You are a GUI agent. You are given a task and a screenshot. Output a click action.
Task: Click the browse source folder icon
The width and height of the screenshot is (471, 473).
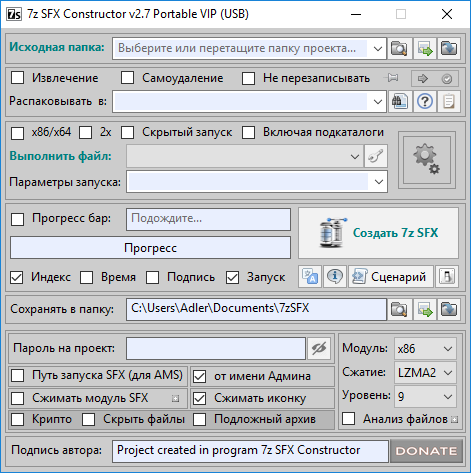pos(399,48)
